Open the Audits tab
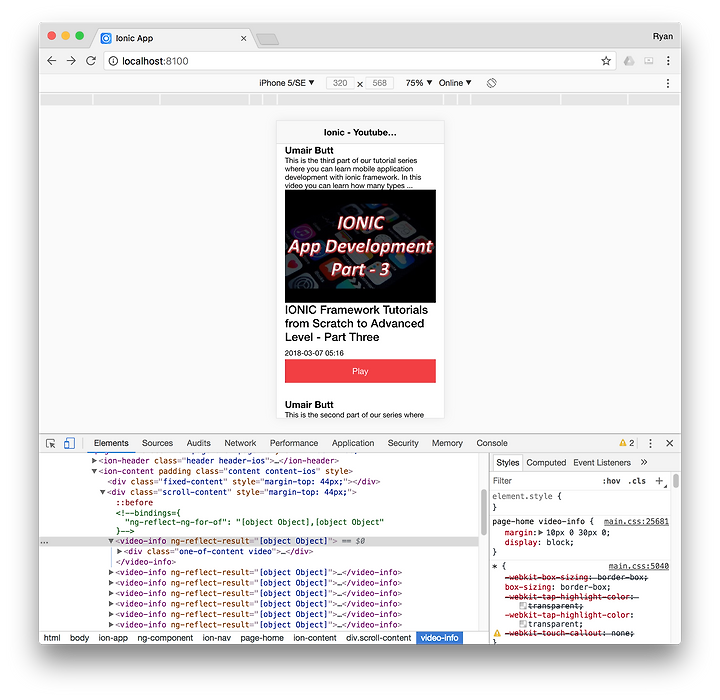 (198, 443)
